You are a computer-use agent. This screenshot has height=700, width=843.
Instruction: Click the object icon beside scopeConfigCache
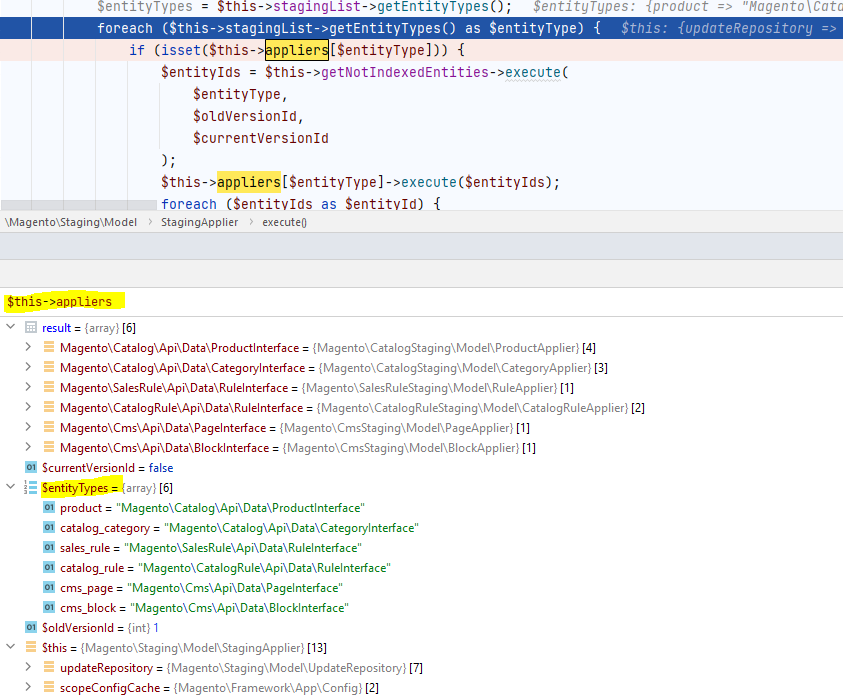49,688
